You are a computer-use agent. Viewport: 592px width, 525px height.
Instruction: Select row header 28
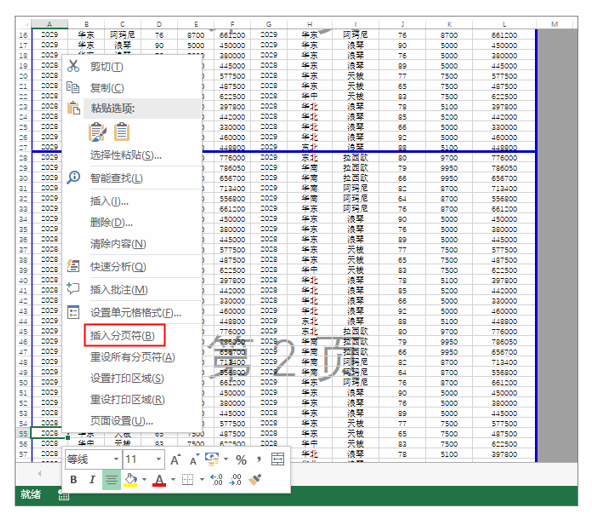23,158
